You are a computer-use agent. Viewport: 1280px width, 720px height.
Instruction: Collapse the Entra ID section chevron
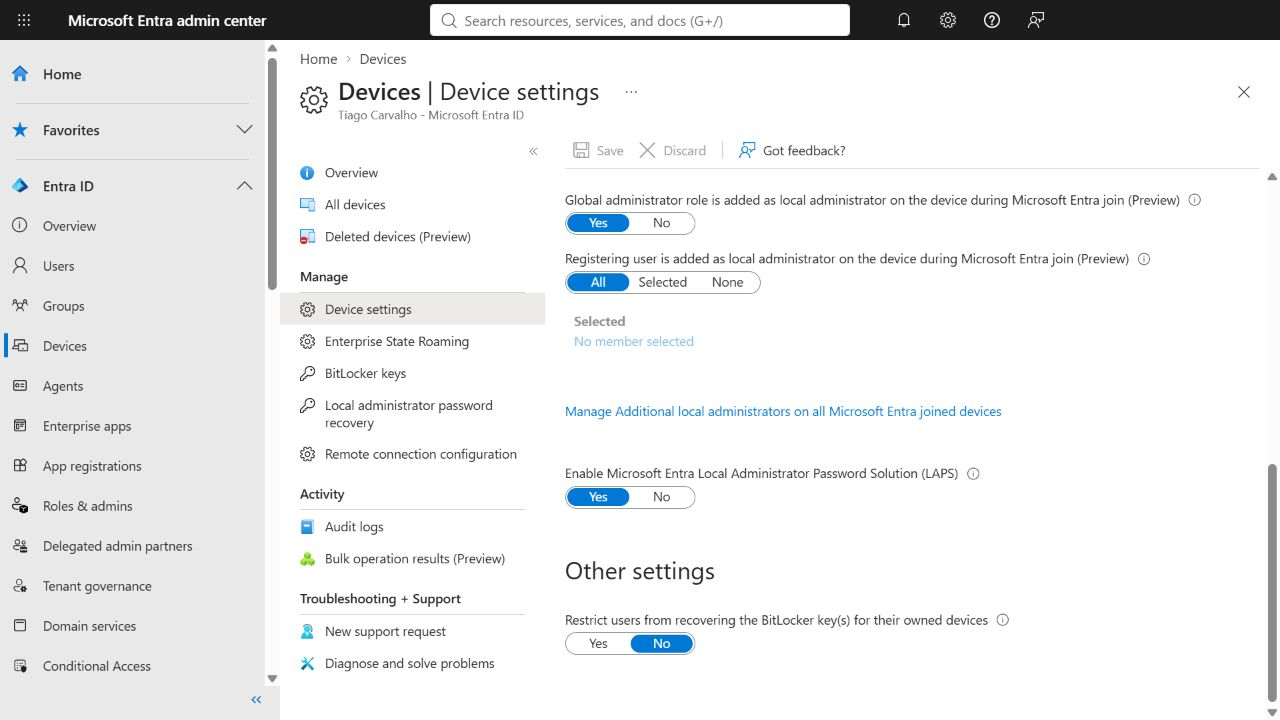click(x=244, y=186)
